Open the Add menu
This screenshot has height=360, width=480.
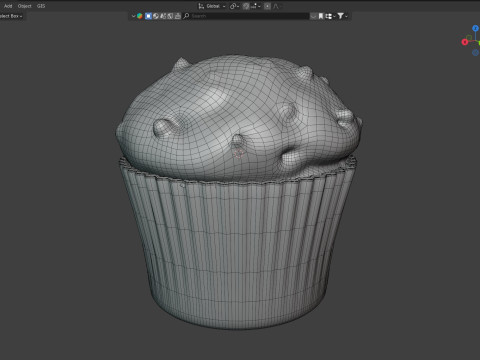pos(8,6)
